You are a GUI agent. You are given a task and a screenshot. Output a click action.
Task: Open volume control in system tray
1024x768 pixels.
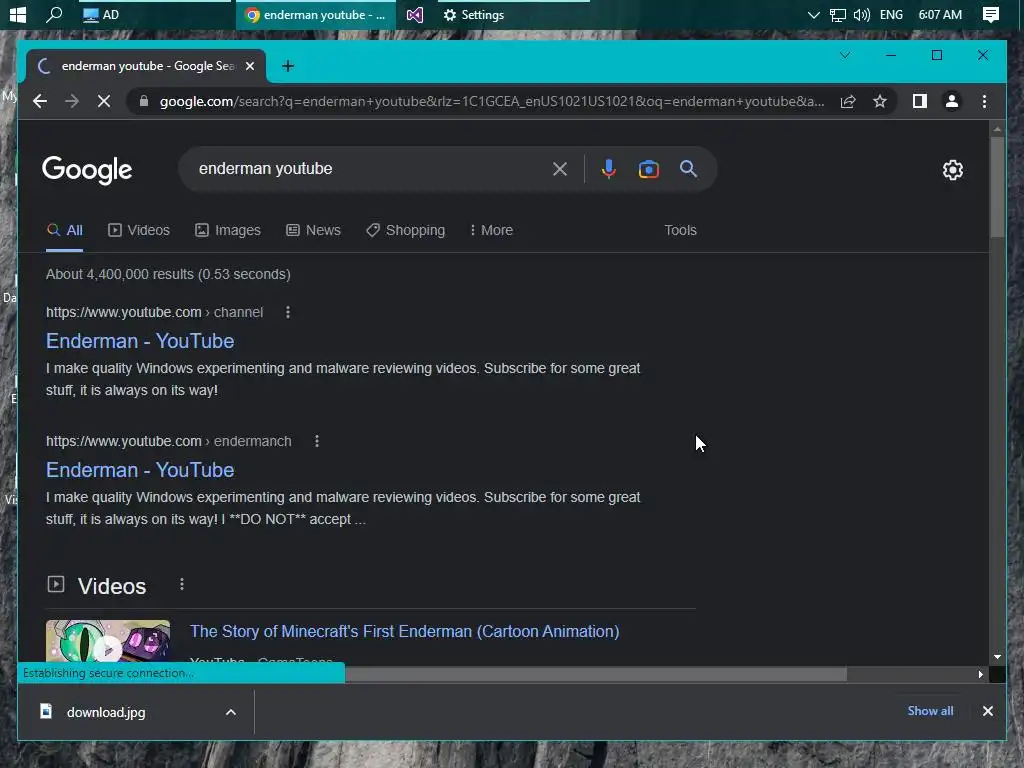(x=861, y=14)
